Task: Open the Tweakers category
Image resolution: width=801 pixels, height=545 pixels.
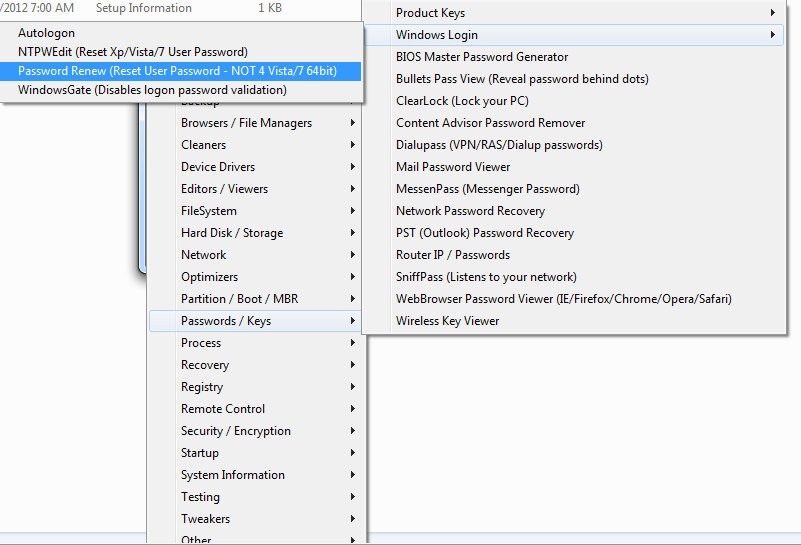Action: 255,518
